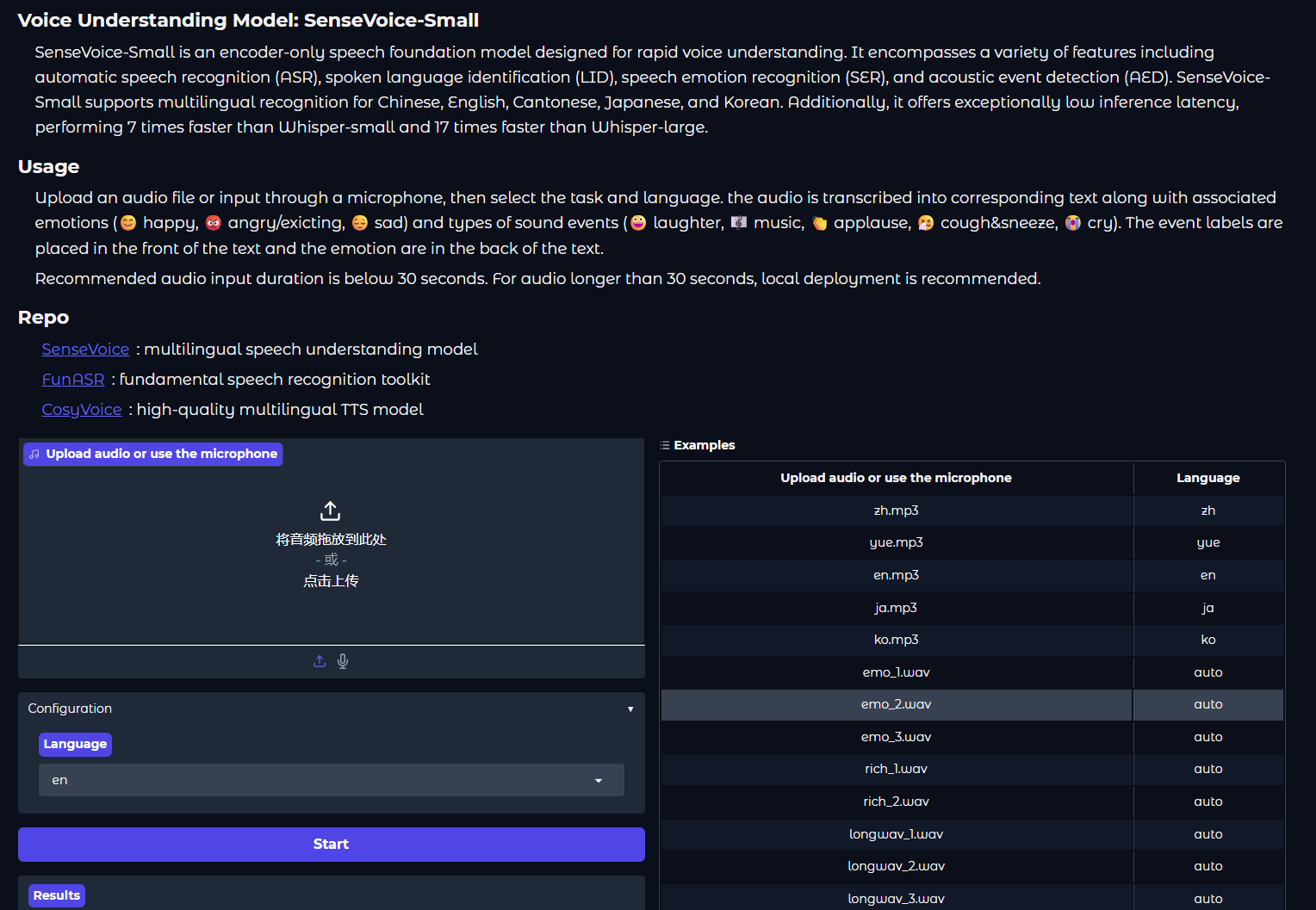Click the auto cell beside longwav_2.wav
Image resolution: width=1316 pixels, height=910 pixels.
(1208, 866)
